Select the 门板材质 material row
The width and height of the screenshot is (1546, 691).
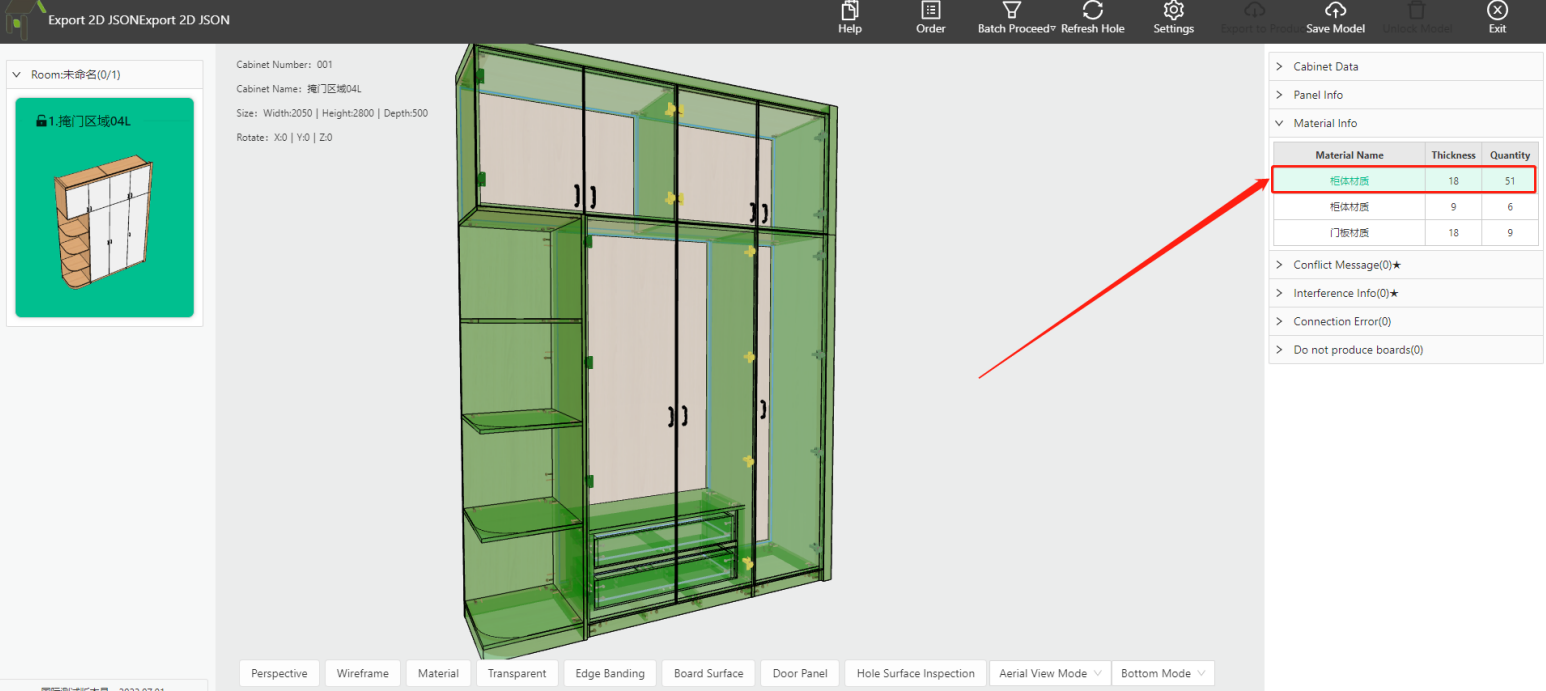1405,232
